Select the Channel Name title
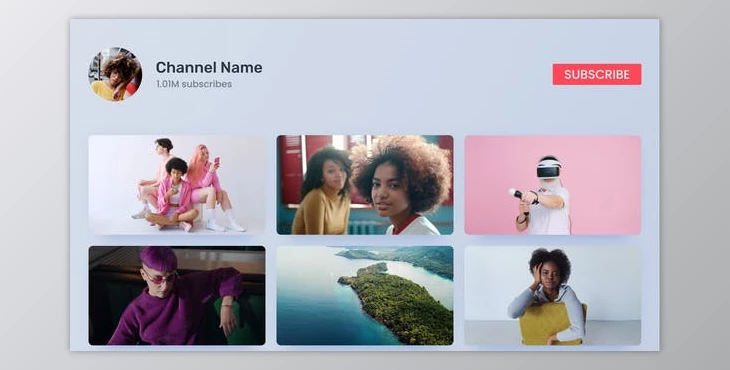 tap(209, 67)
